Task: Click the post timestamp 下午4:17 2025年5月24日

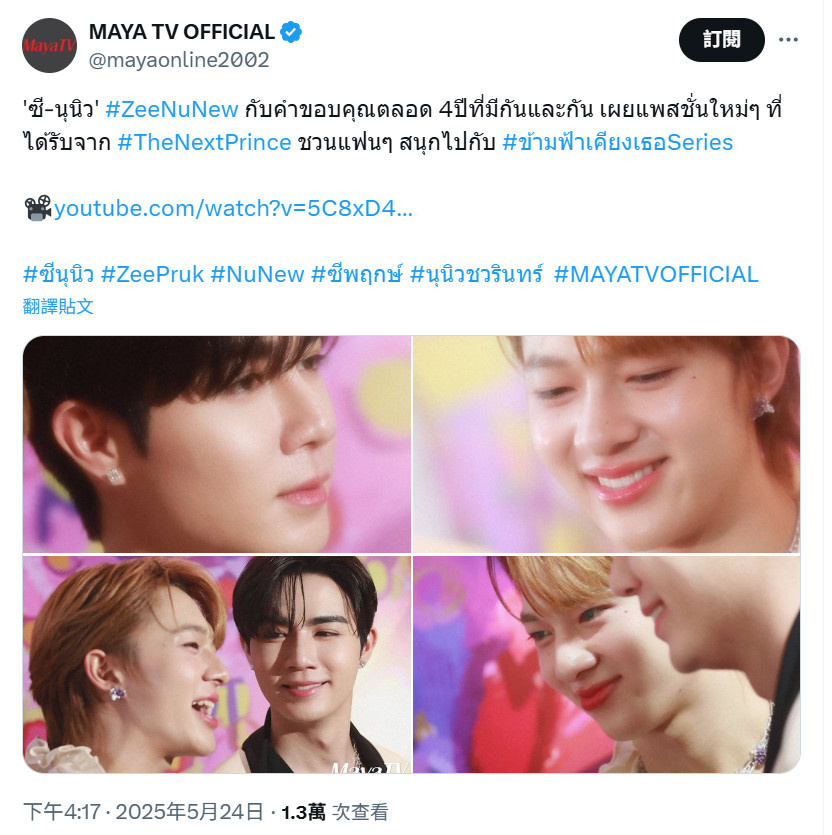Action: [143, 812]
